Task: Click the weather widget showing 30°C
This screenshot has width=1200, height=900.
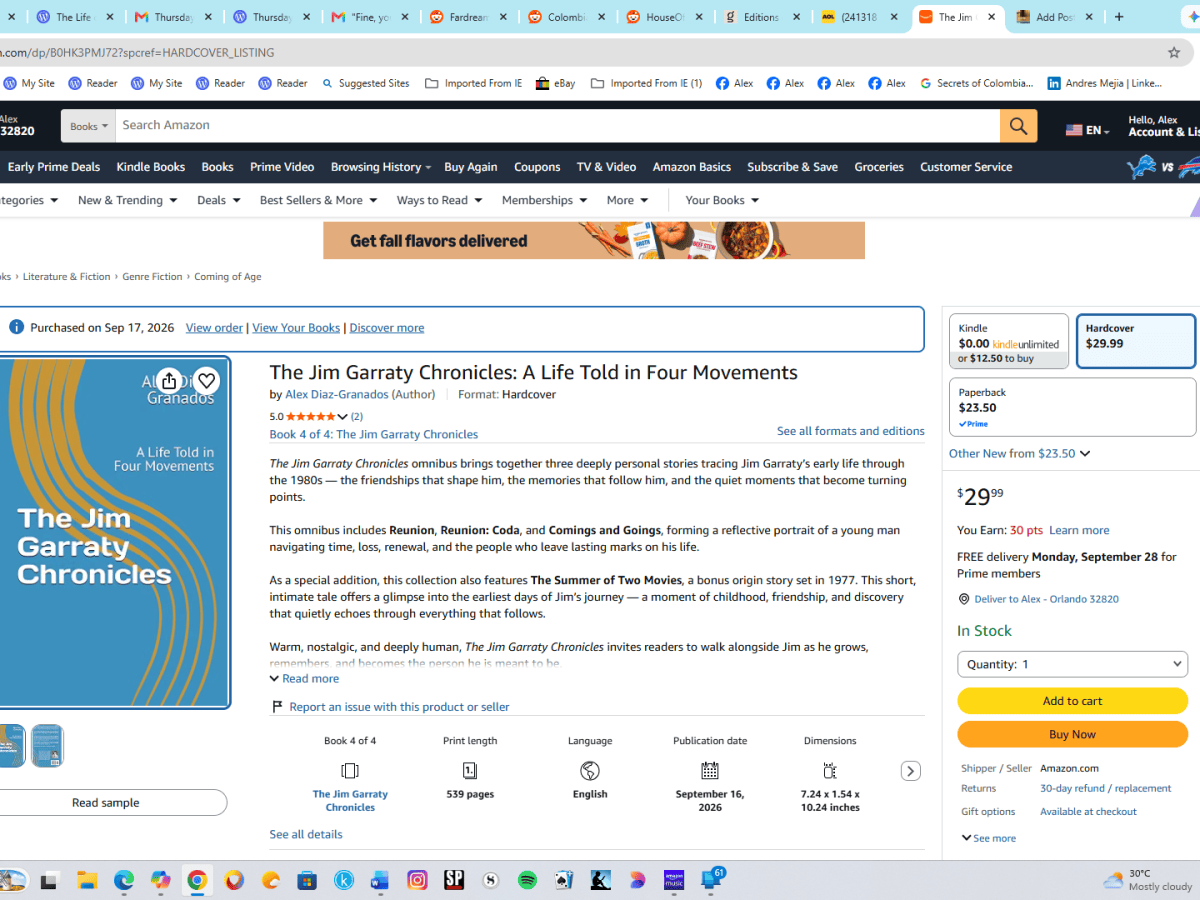Action: (x=1146, y=880)
